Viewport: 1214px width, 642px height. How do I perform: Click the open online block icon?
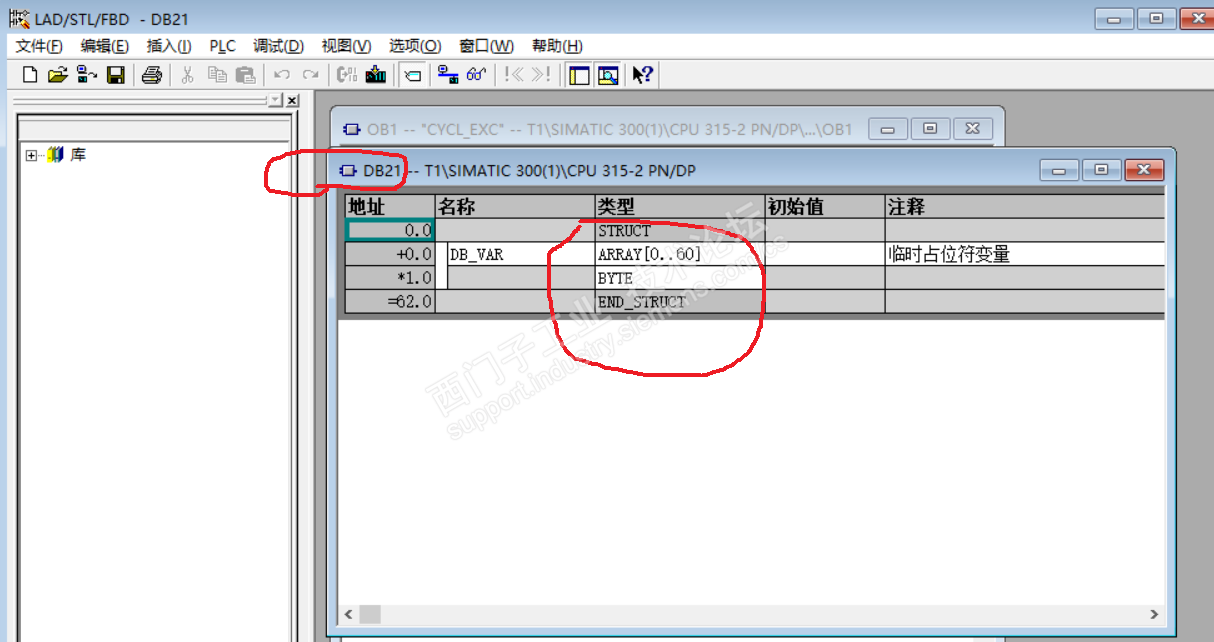[x=87, y=75]
